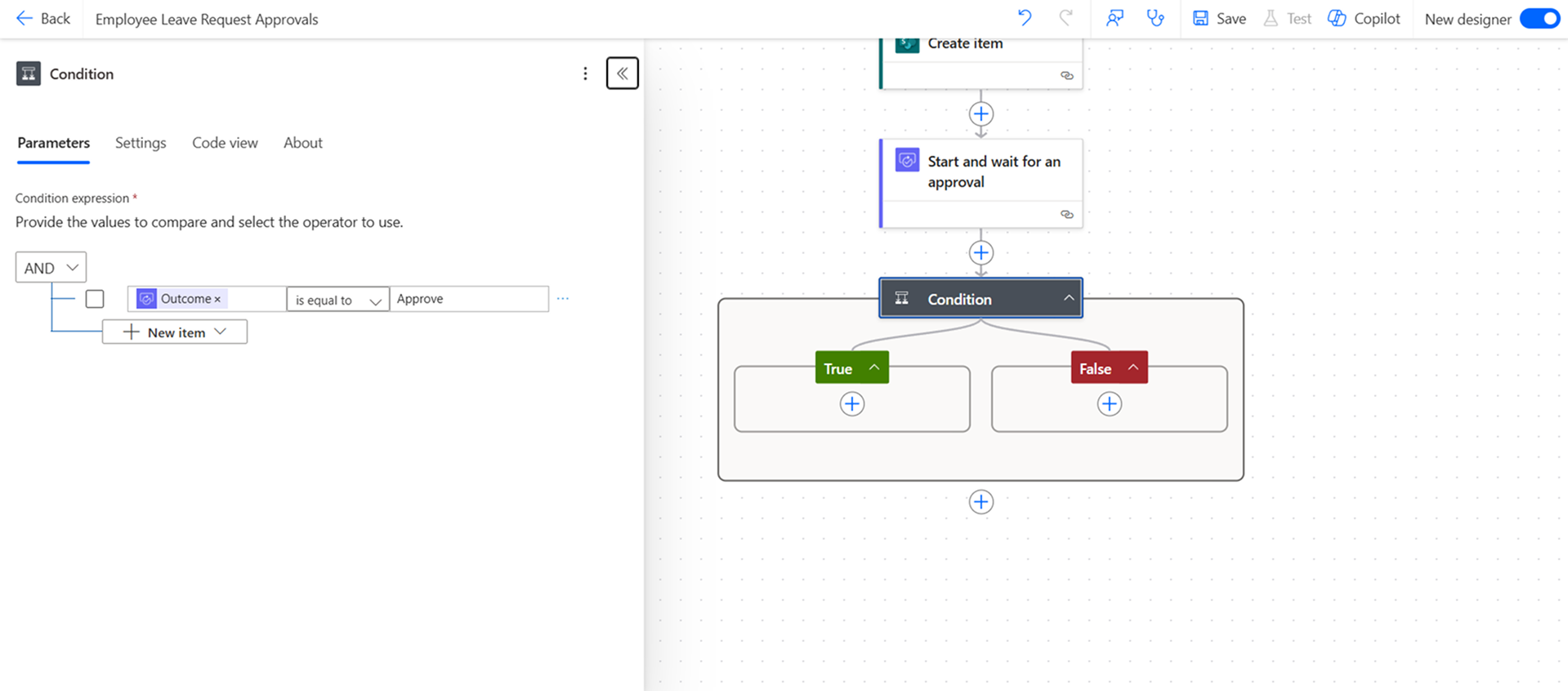The height and width of the screenshot is (691, 1568).
Task: Open the condition row ellipsis menu
Action: tap(563, 299)
